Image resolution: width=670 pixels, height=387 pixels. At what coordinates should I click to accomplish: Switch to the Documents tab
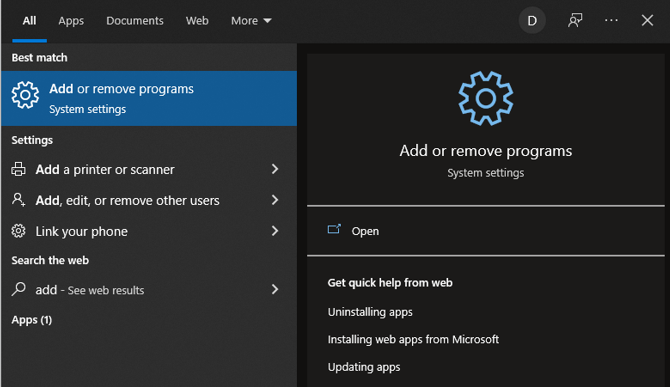tap(135, 21)
